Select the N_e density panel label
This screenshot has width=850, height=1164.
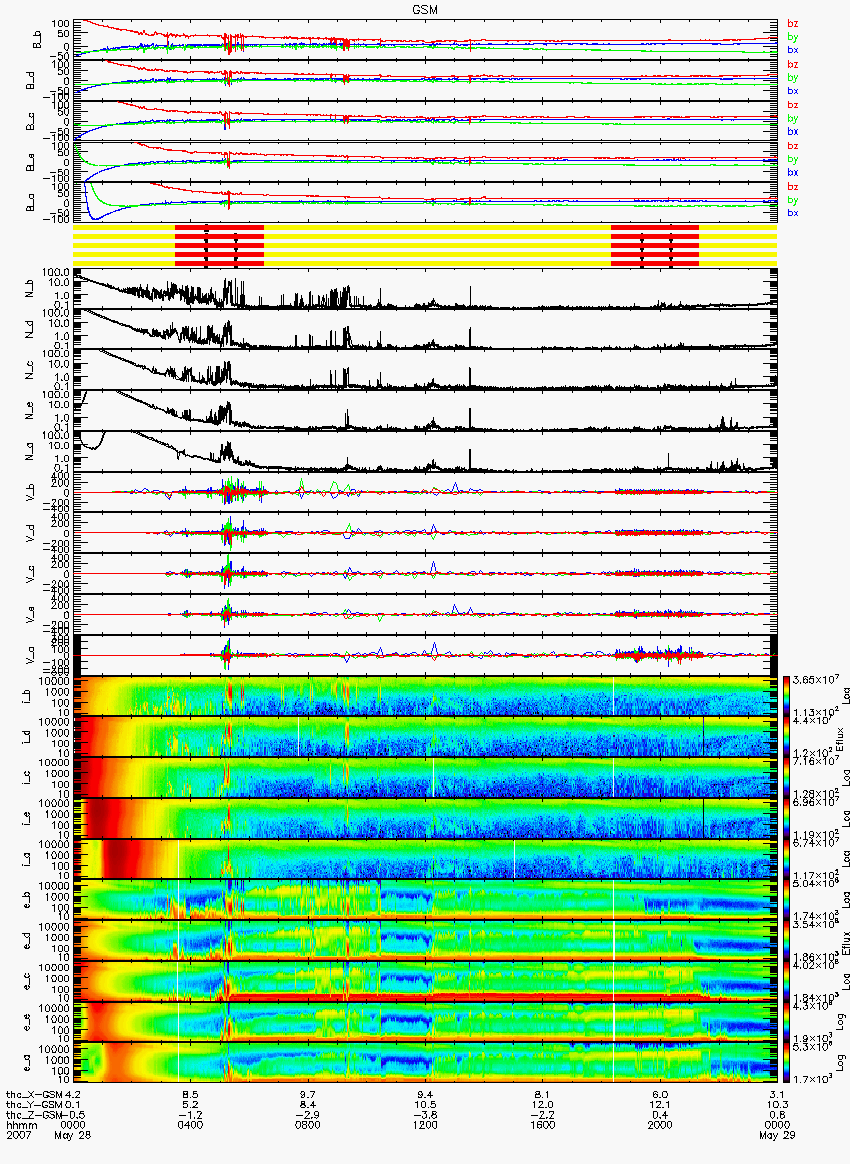point(30,412)
